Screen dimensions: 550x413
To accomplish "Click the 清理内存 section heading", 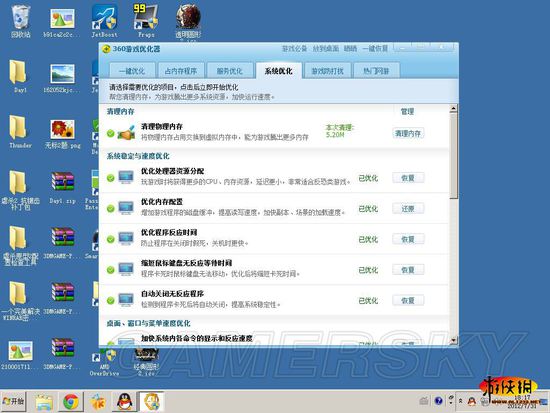I will (120, 112).
